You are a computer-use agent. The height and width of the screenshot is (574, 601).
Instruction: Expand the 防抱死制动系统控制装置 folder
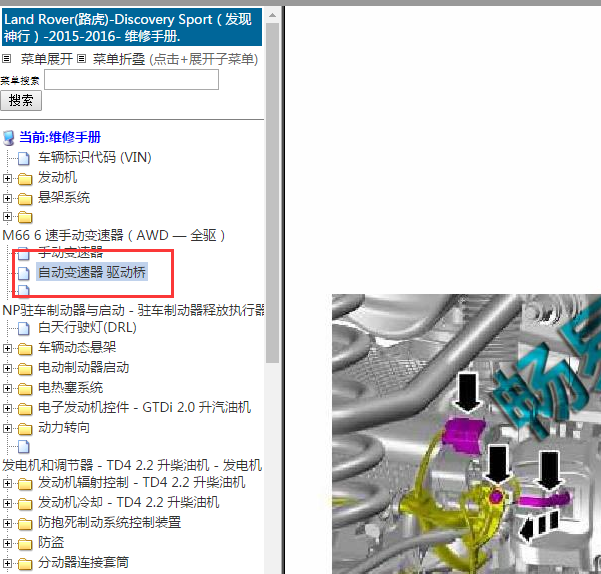coord(7,523)
